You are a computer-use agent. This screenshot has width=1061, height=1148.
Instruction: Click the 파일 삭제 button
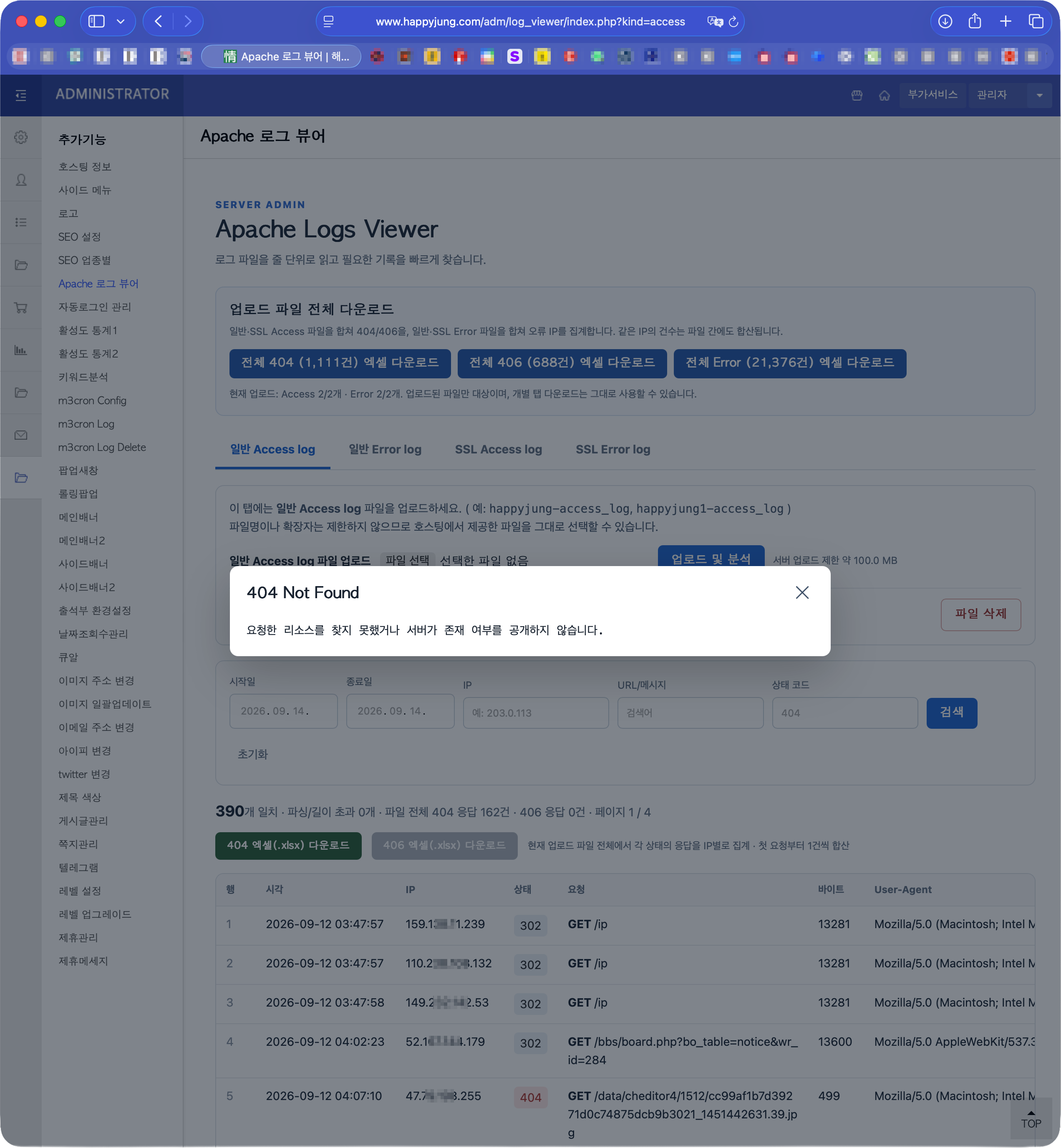(x=980, y=614)
